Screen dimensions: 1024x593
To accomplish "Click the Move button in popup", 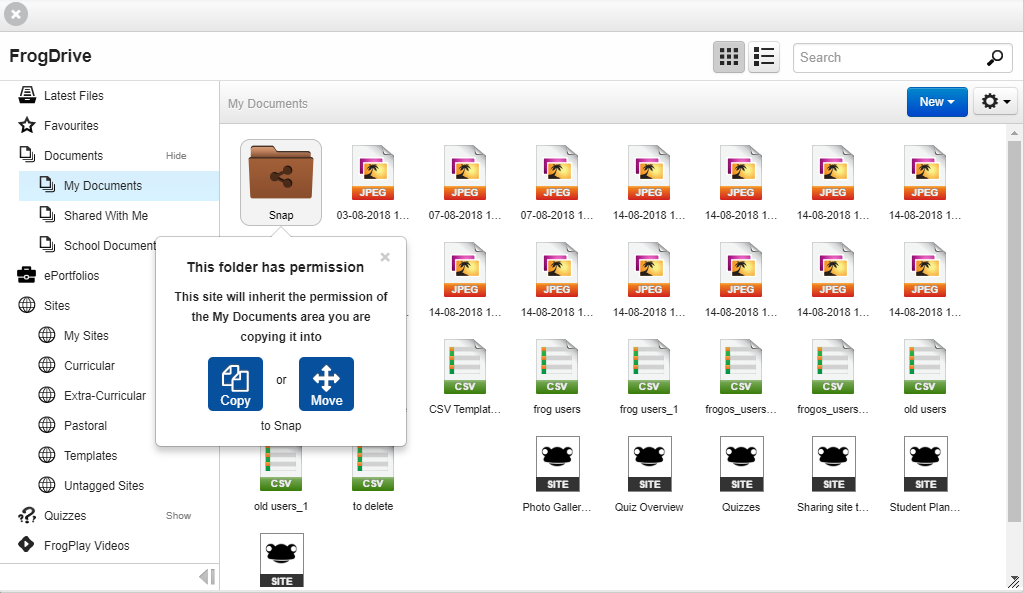I will [327, 384].
